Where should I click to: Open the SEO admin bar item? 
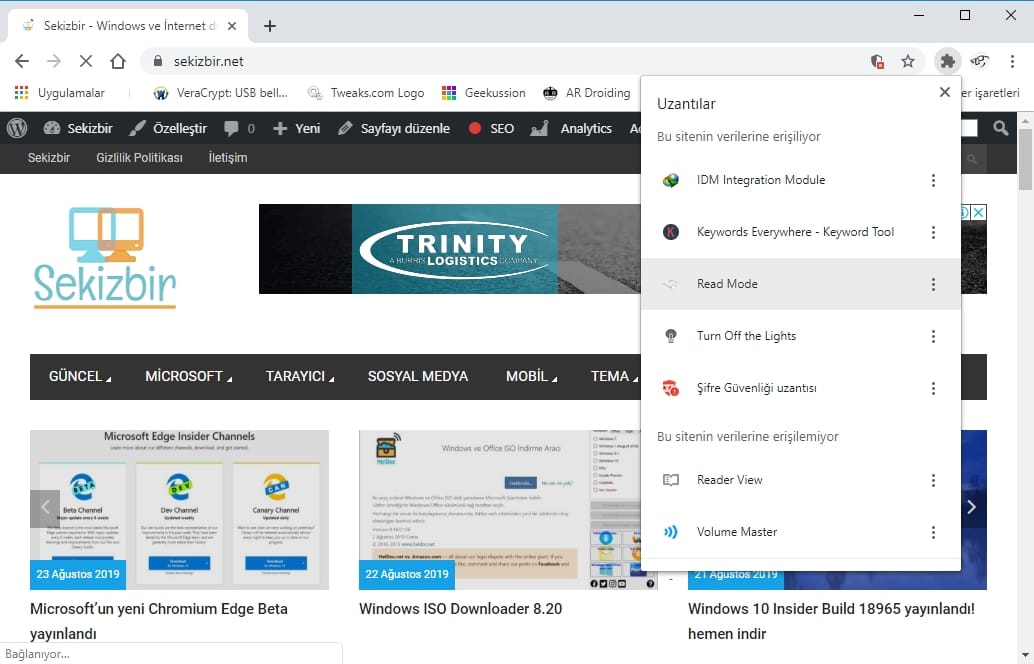click(x=491, y=129)
